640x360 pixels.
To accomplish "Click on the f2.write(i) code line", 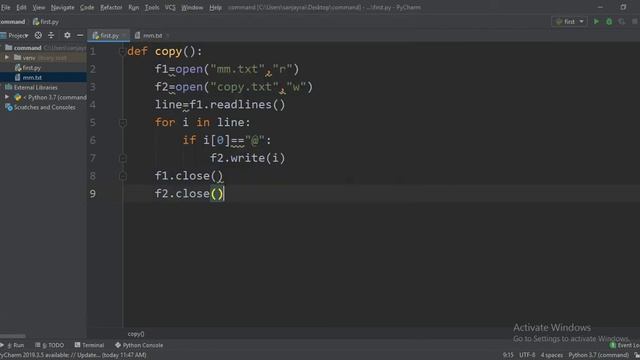I will pos(247,158).
